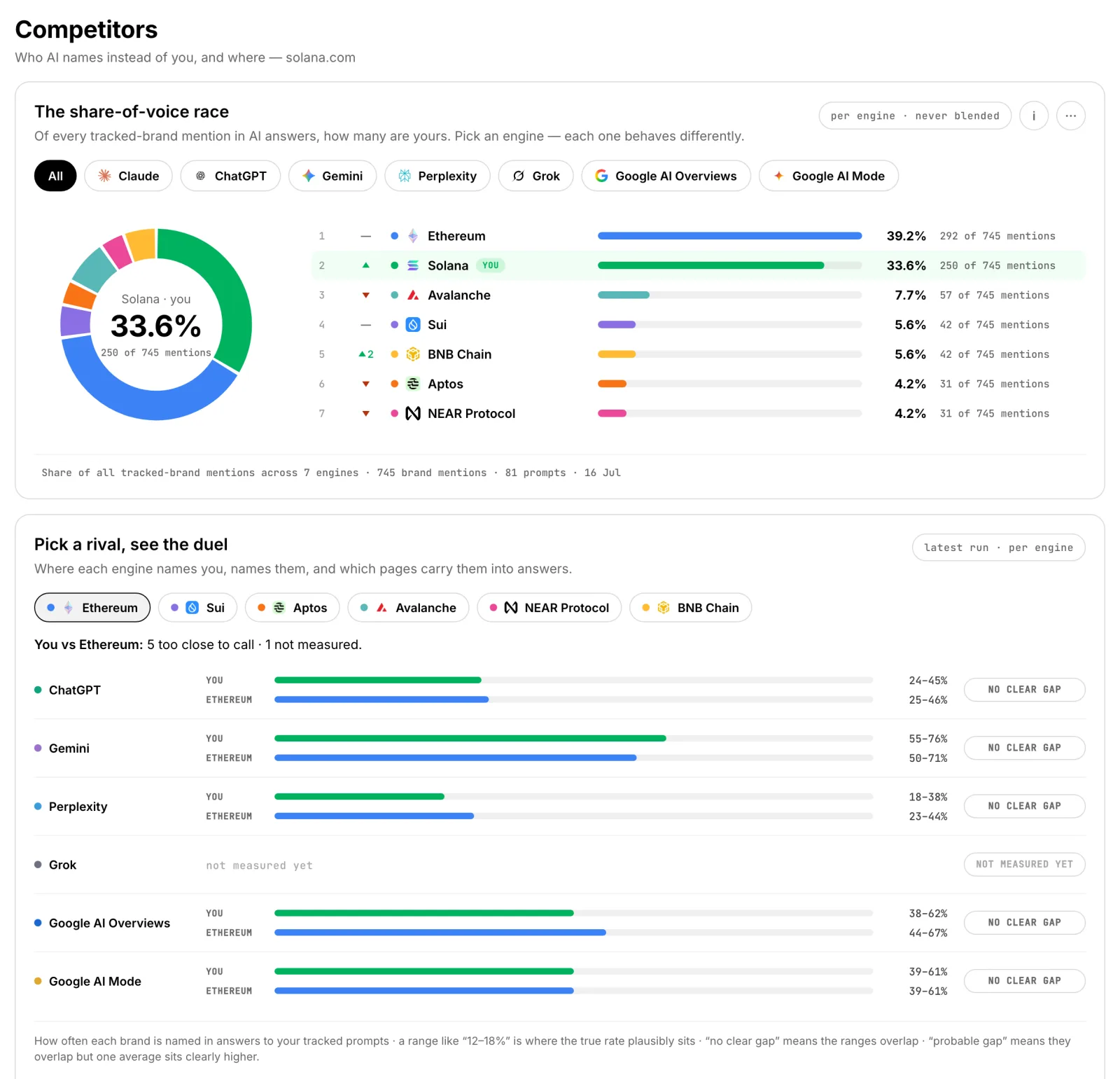Image resolution: width=1120 pixels, height=1079 pixels.
Task: Click the Sui logo in the ranking list
Action: click(413, 325)
